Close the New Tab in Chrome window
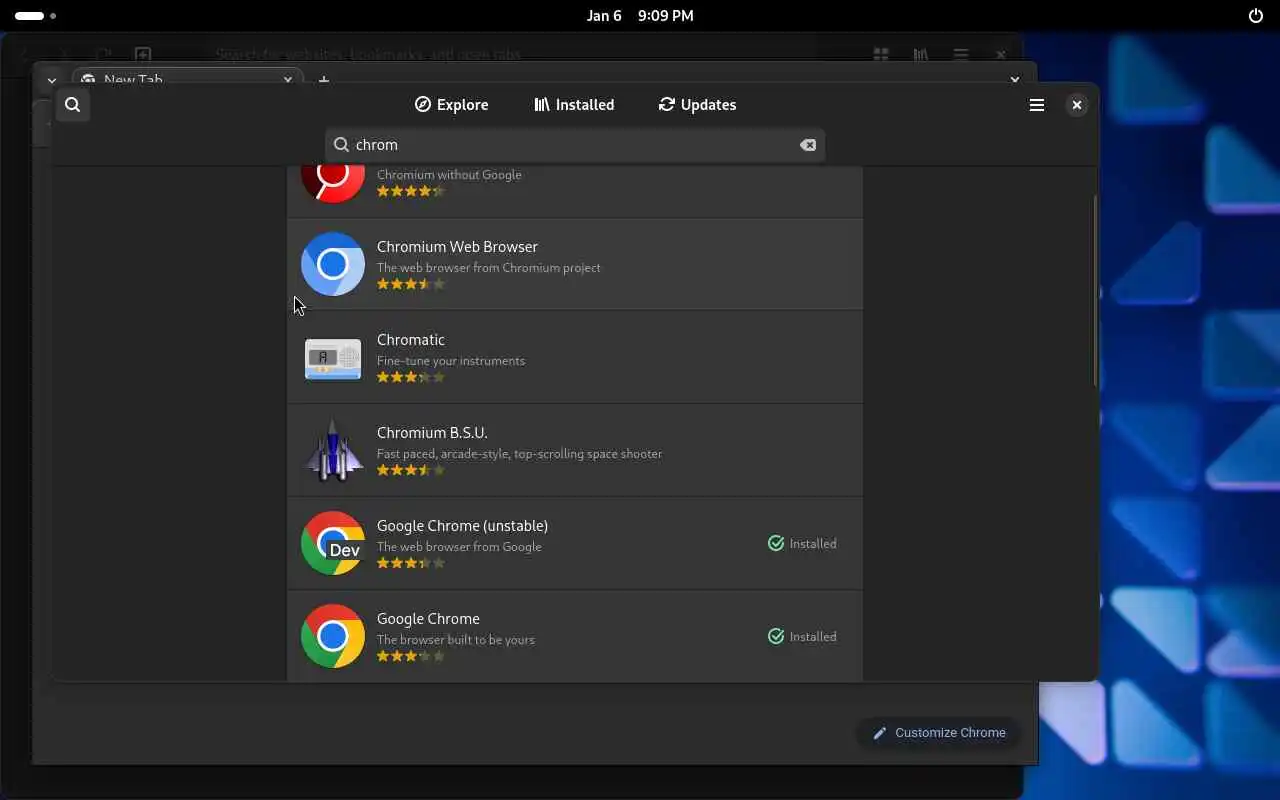The width and height of the screenshot is (1280, 800). tap(288, 80)
